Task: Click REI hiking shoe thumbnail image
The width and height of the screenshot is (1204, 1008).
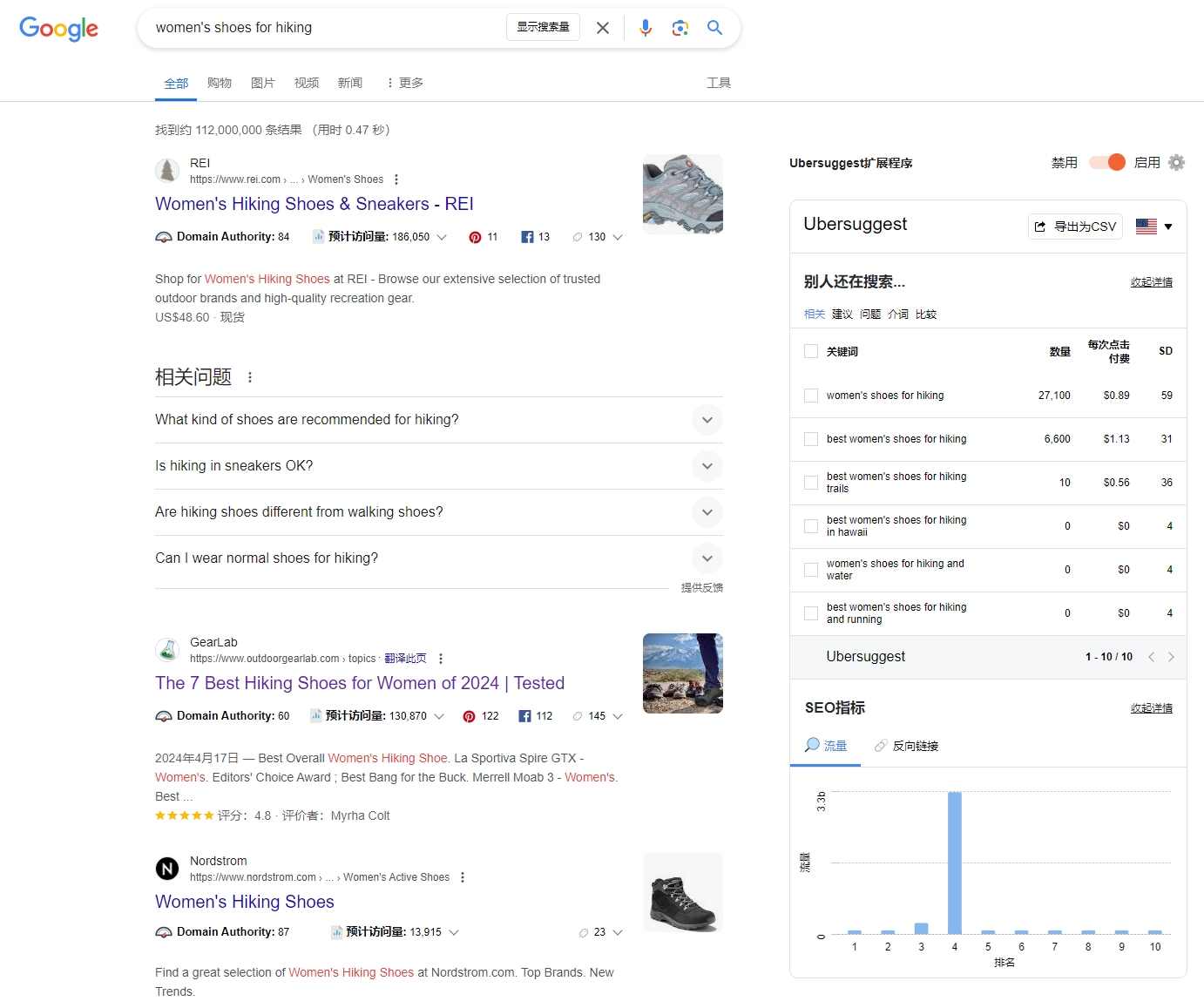Action: pyautogui.click(x=683, y=194)
